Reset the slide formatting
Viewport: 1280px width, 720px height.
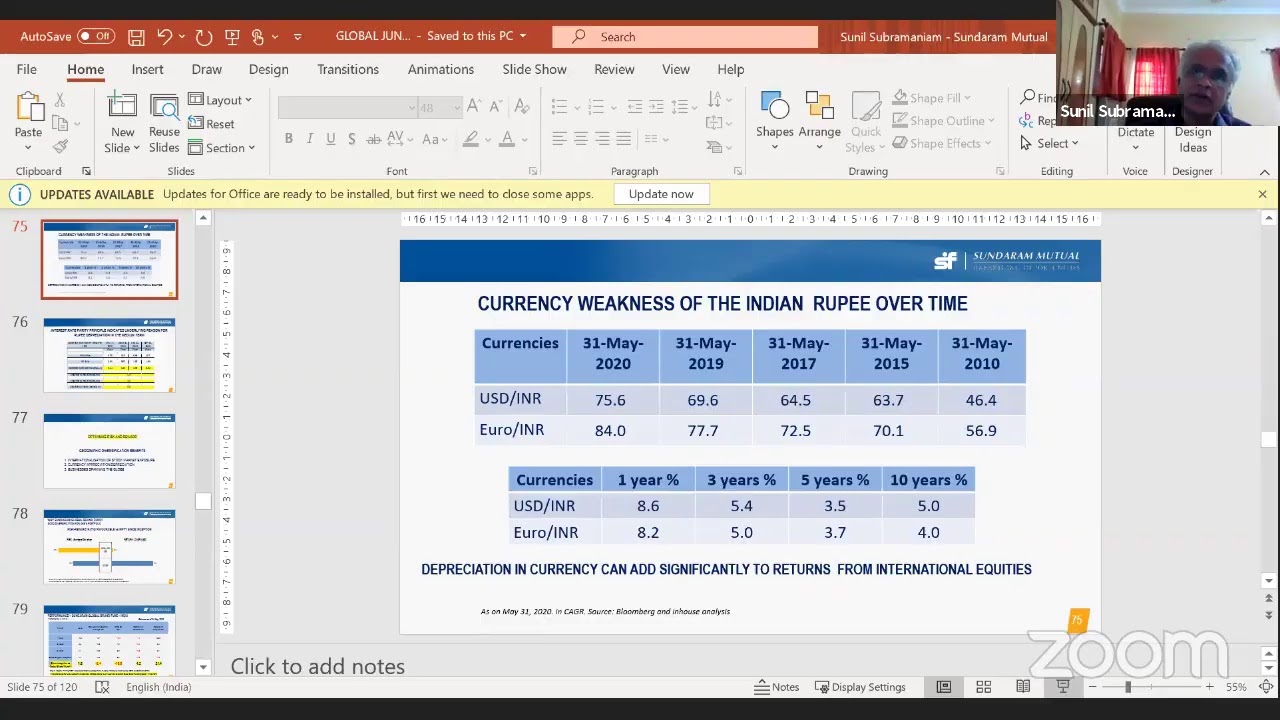click(x=211, y=124)
